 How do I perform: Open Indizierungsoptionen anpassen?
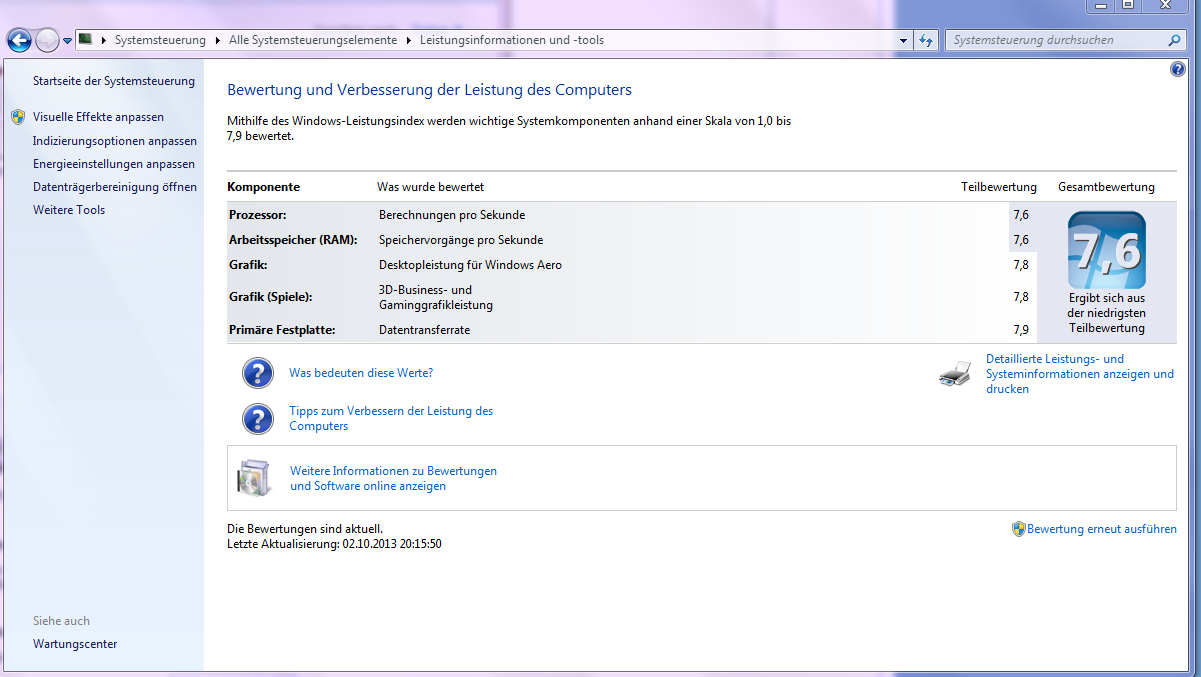click(x=115, y=141)
